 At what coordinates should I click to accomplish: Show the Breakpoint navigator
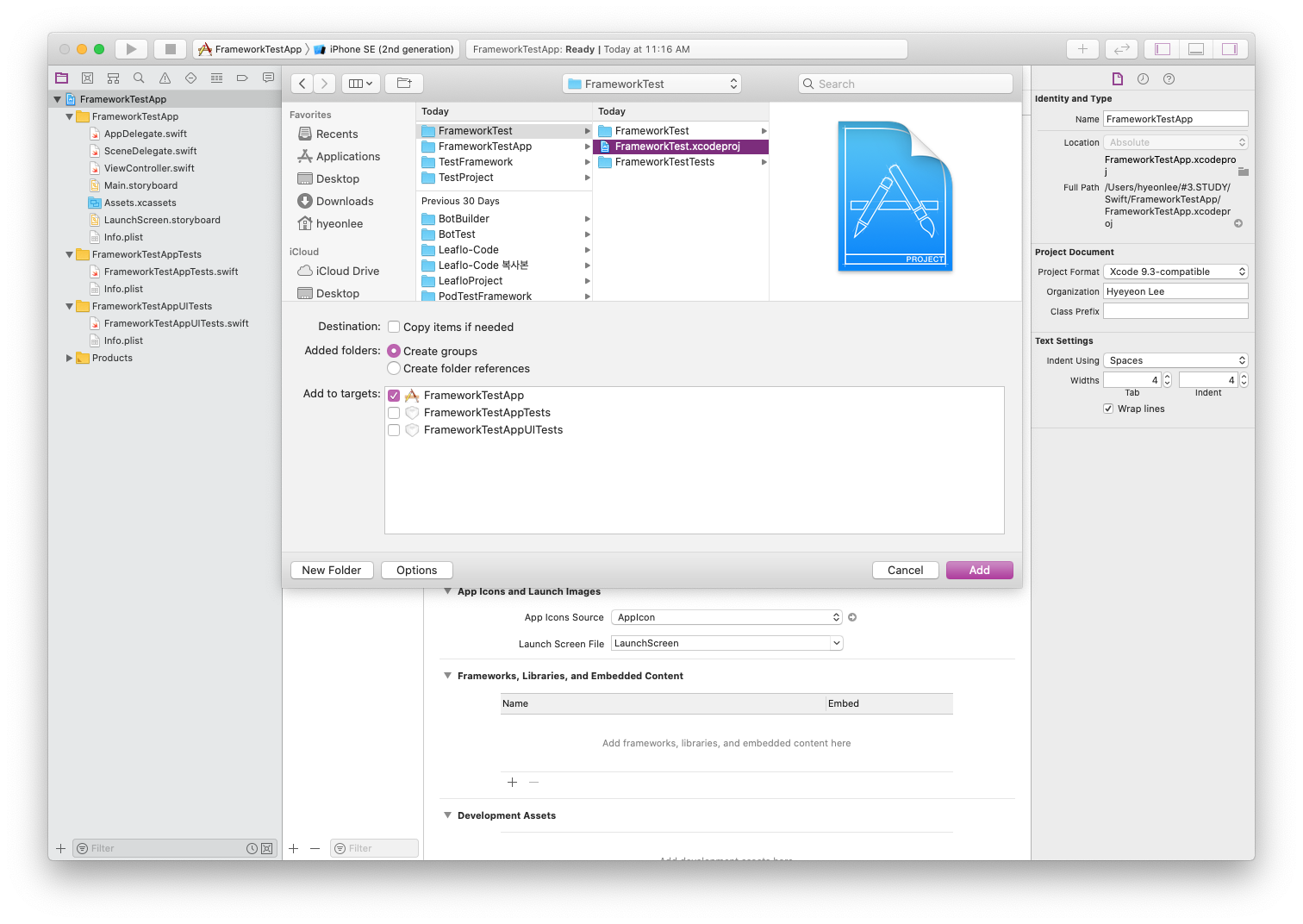point(242,78)
